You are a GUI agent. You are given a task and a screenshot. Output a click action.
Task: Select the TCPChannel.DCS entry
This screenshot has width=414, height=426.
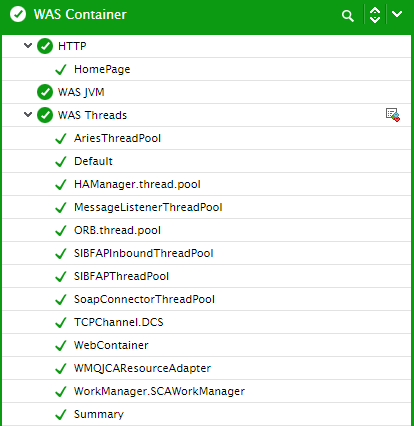[119, 322]
